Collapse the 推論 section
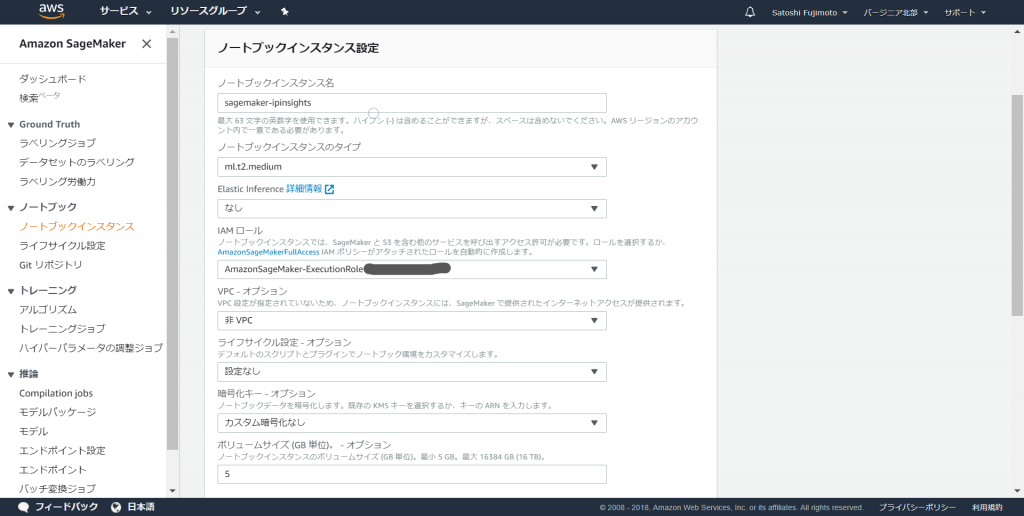Screen dimensions: 1024x516 pyautogui.click(x=11, y=375)
